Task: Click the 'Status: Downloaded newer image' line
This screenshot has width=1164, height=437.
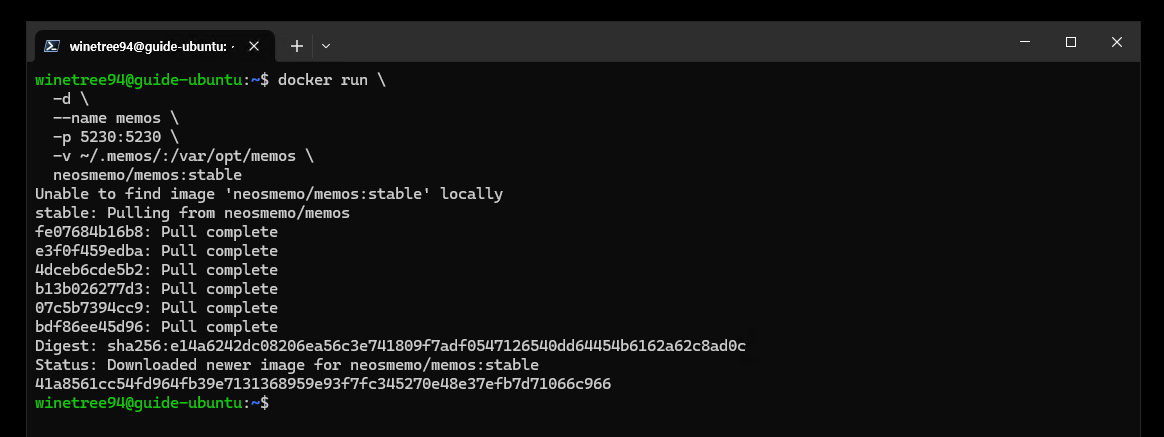Action: tap(287, 365)
